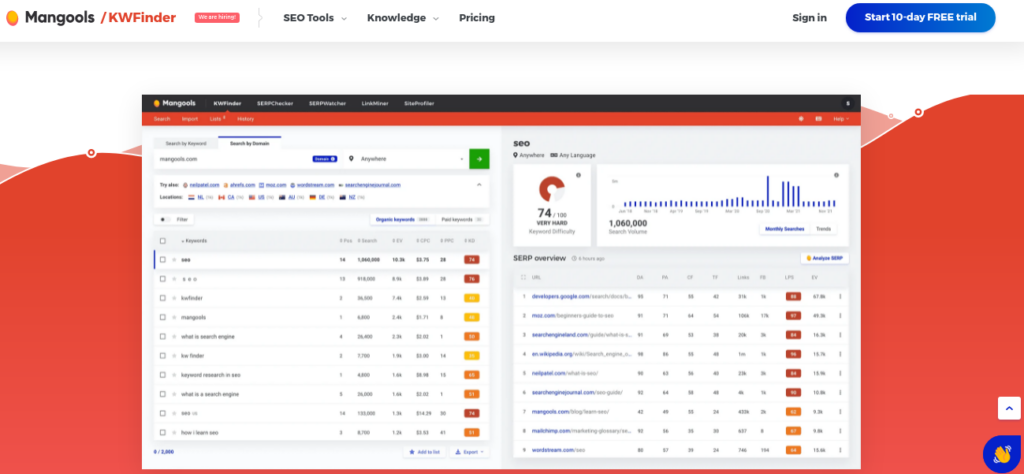The width and height of the screenshot is (1024, 474).
Task: Click the green arrow search button
Action: (479, 159)
